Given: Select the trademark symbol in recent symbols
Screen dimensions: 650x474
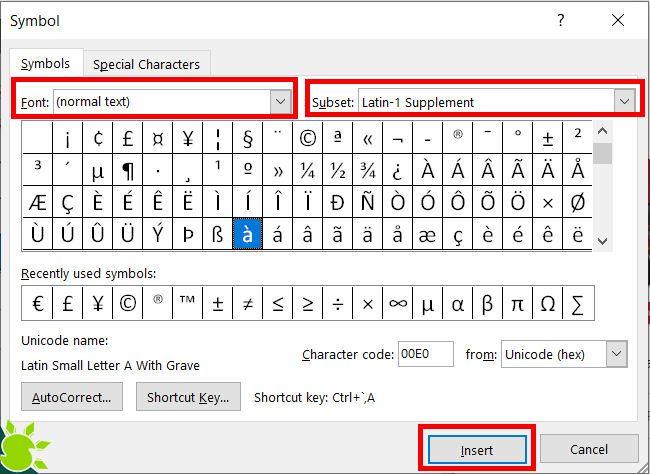Looking at the screenshot, I should pyautogui.click(x=187, y=303).
